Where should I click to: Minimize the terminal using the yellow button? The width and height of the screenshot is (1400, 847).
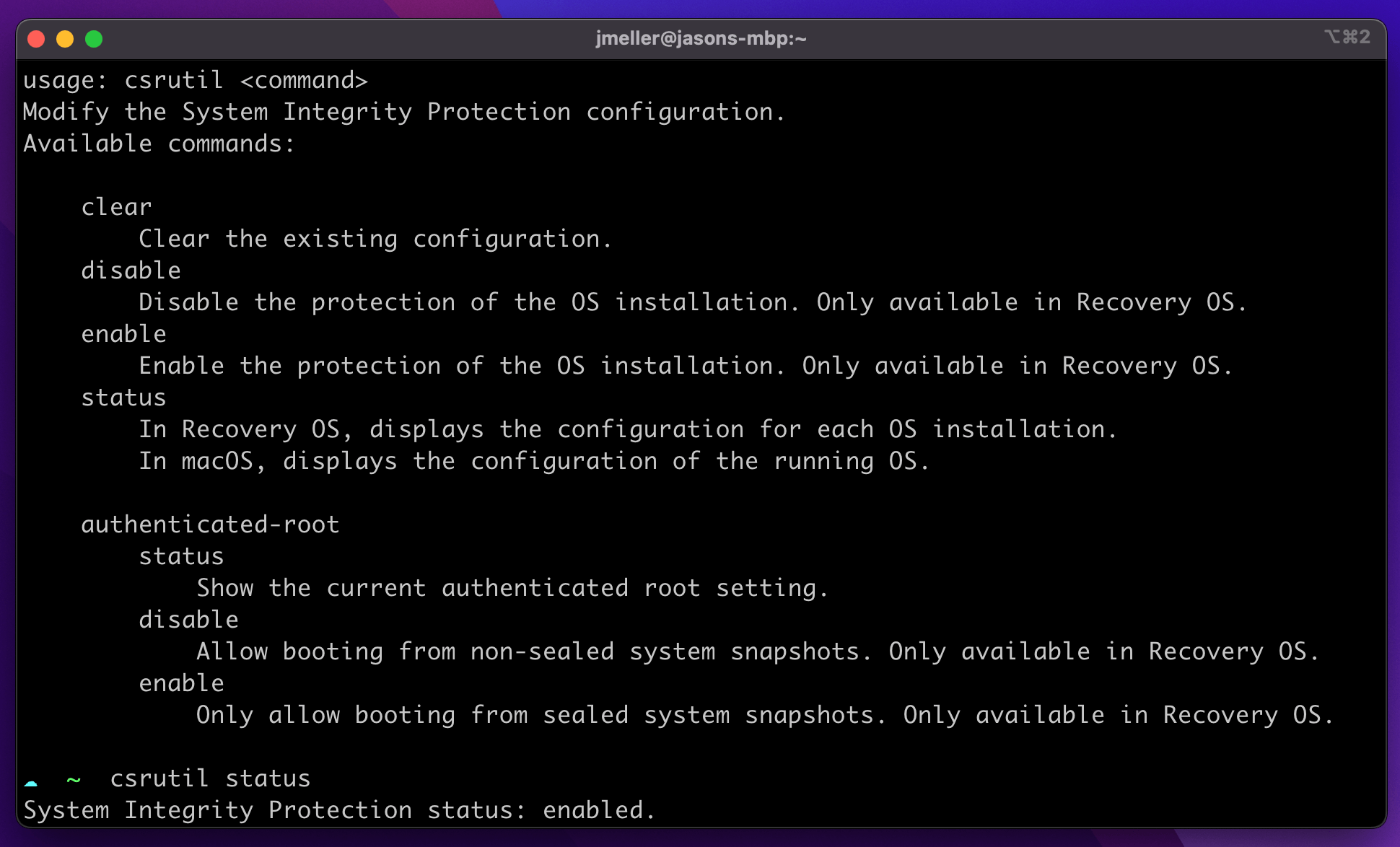click(x=65, y=39)
